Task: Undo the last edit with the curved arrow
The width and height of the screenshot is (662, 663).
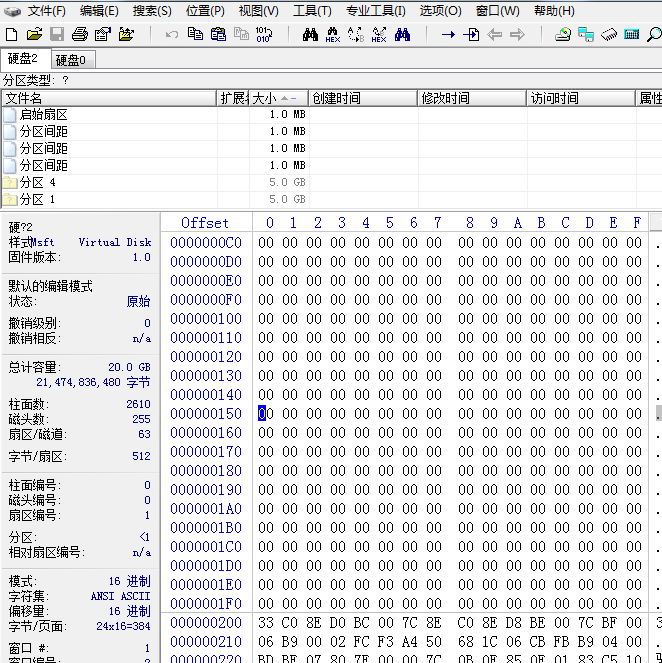Action: (x=172, y=34)
